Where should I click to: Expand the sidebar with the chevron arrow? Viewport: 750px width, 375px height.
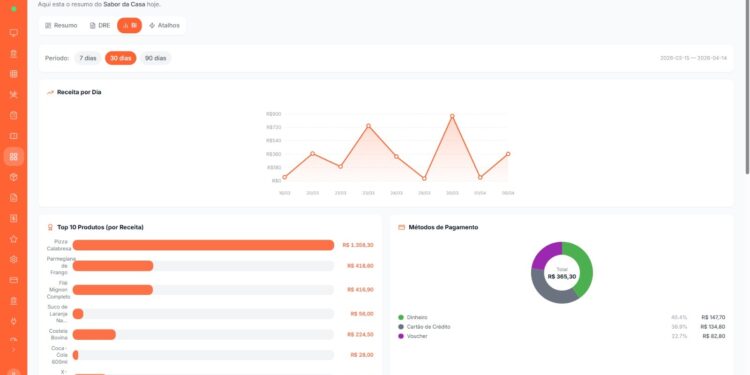coord(13,350)
